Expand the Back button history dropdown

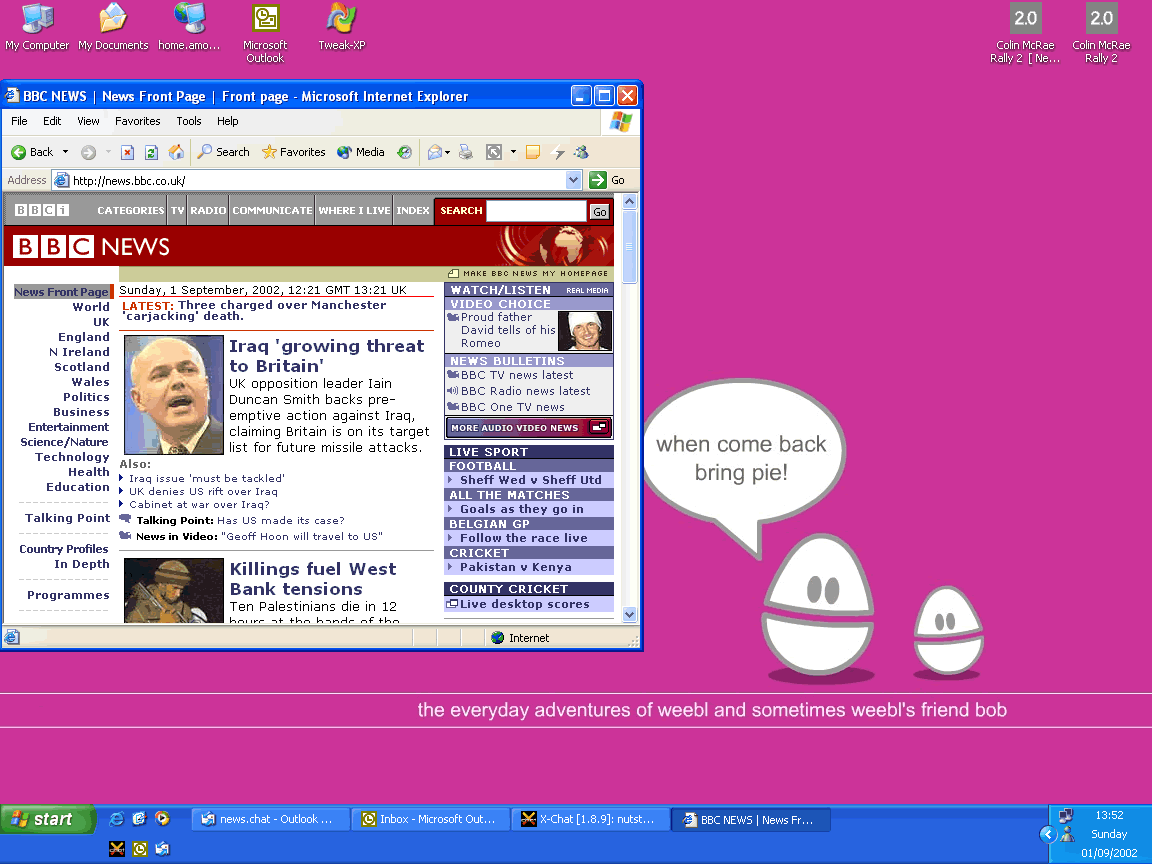point(66,152)
